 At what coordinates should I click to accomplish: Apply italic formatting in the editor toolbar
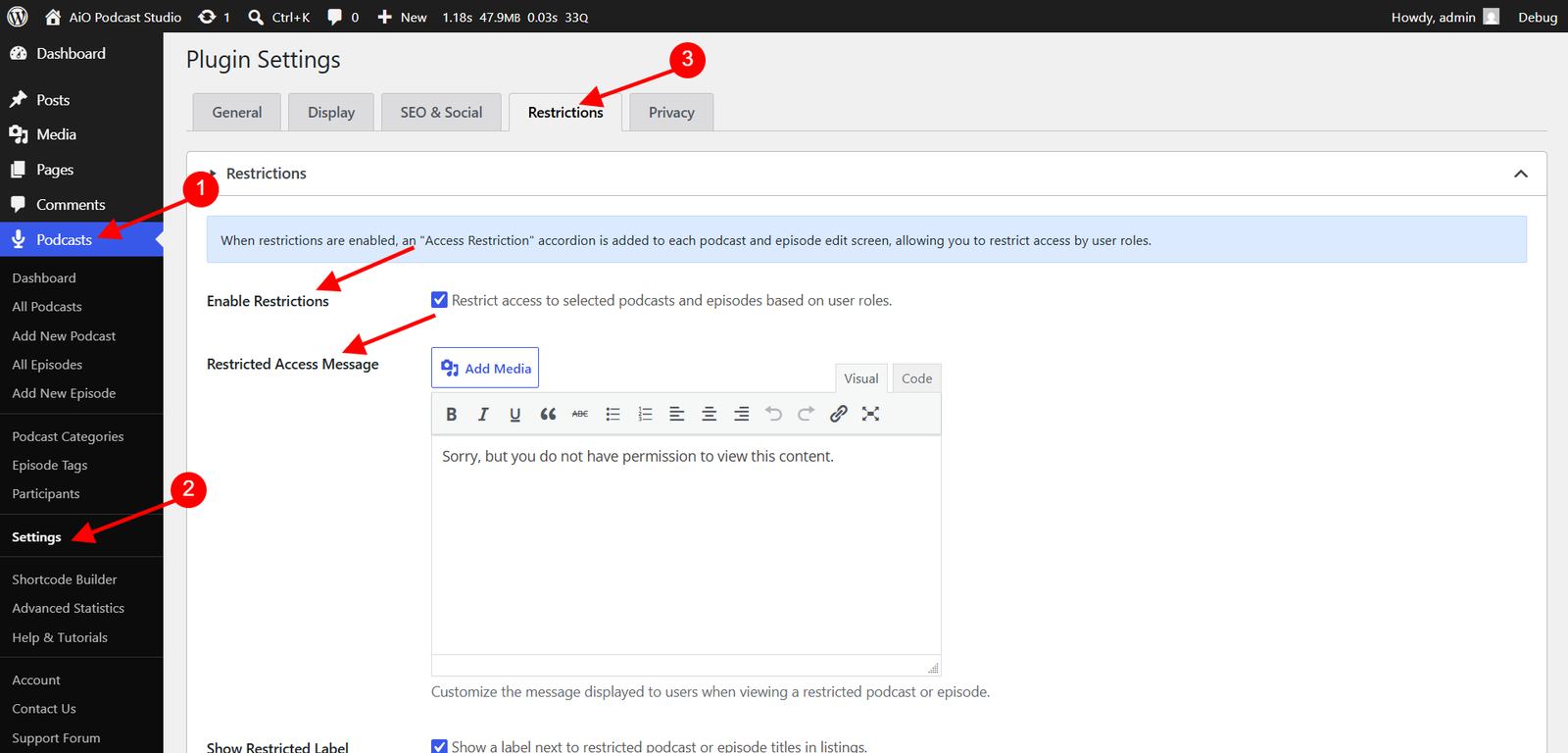[483, 414]
